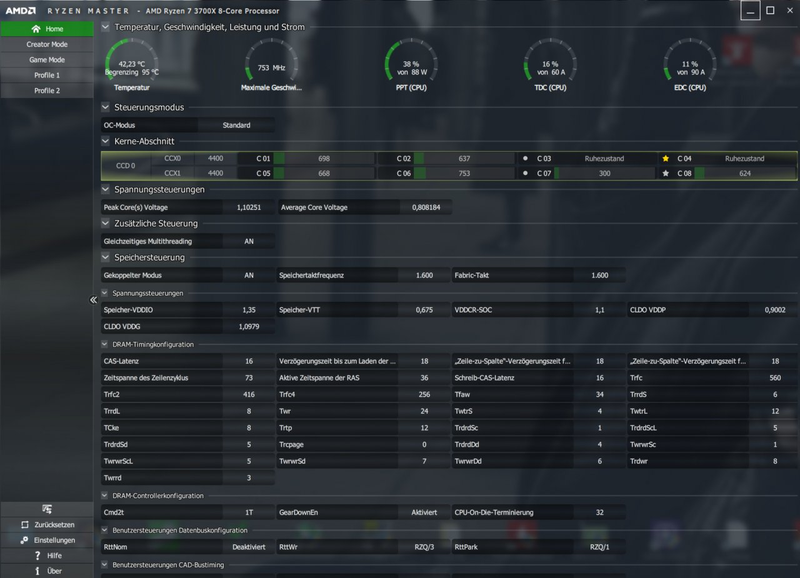Collapse the main Spannungssteuerungen section above Peak Core(s) Voltage

click(106, 189)
